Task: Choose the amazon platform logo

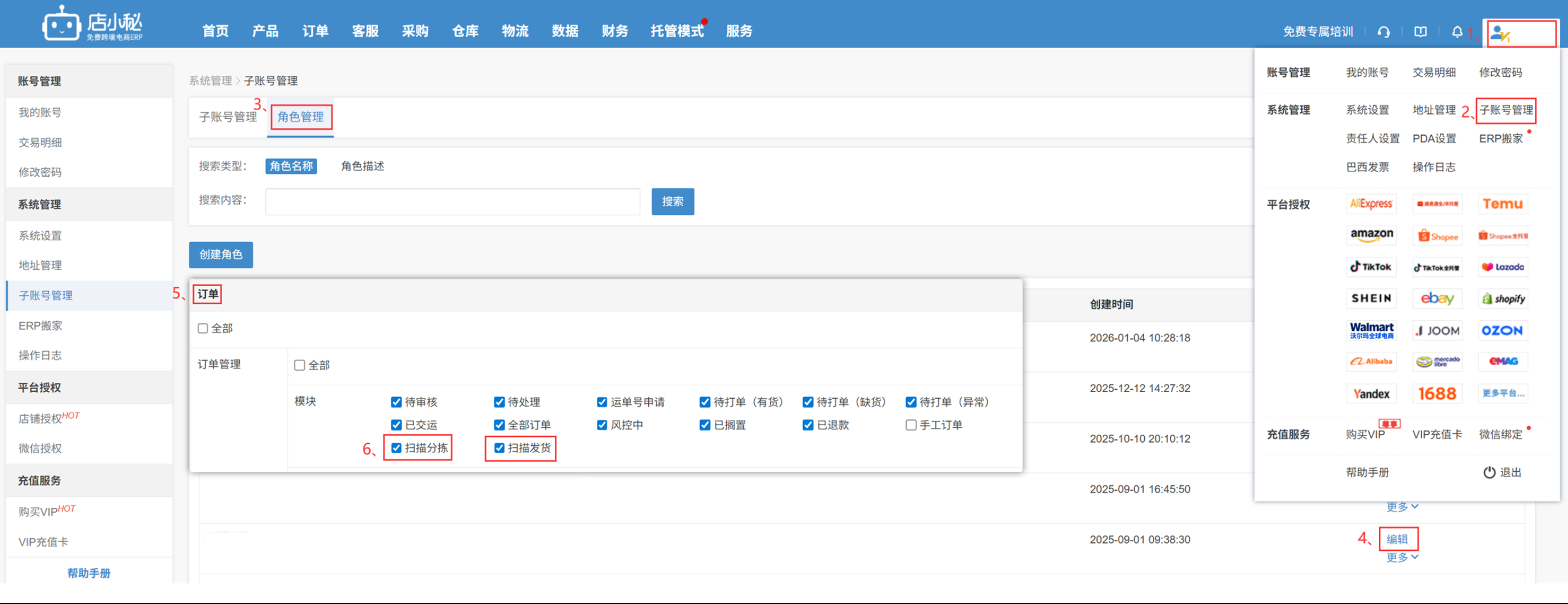Action: (x=1371, y=235)
